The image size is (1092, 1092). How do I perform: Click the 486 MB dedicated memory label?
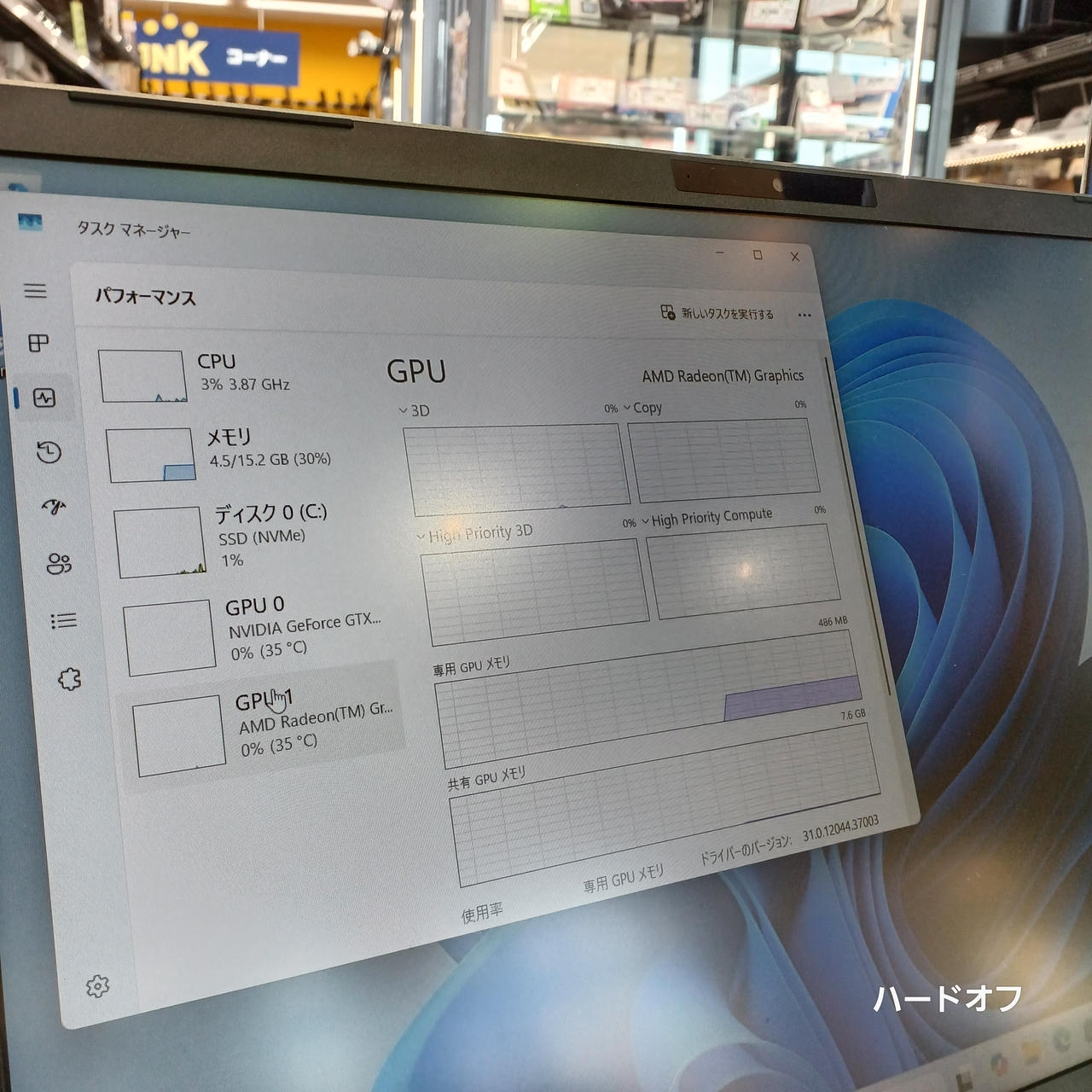point(833,621)
